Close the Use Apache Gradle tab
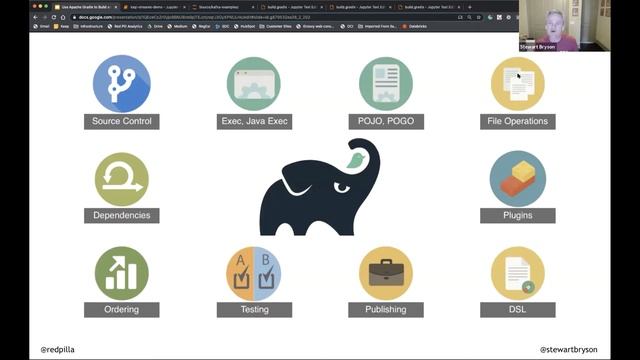Image resolution: width=640 pixels, height=360 pixels. pos(116,7)
